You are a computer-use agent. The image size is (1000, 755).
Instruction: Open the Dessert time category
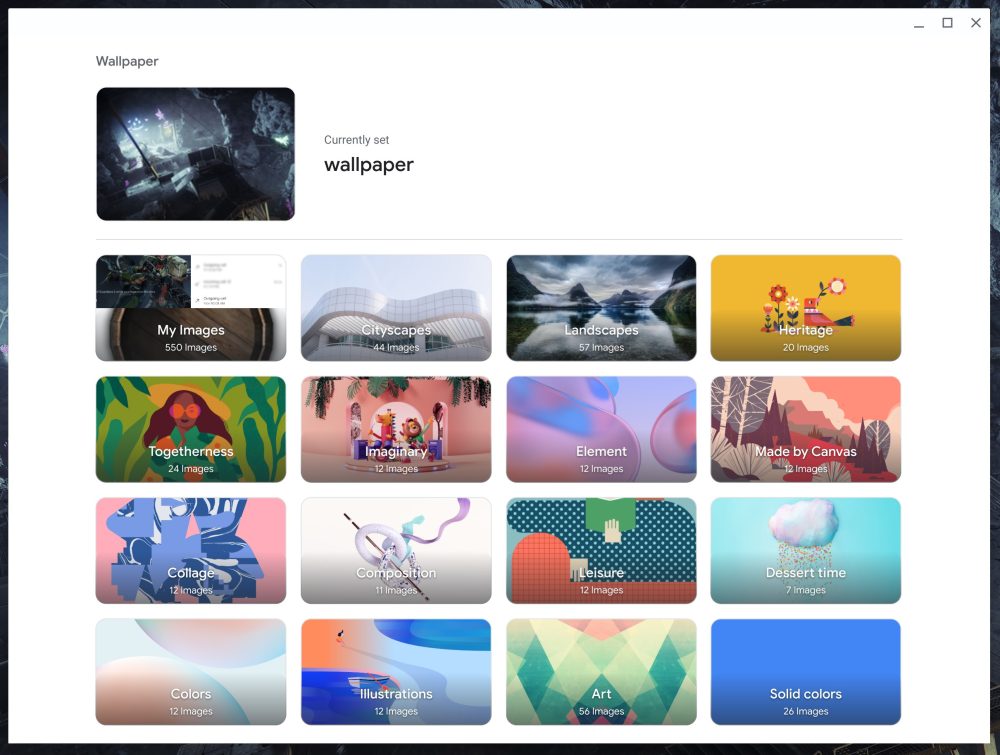pos(806,551)
